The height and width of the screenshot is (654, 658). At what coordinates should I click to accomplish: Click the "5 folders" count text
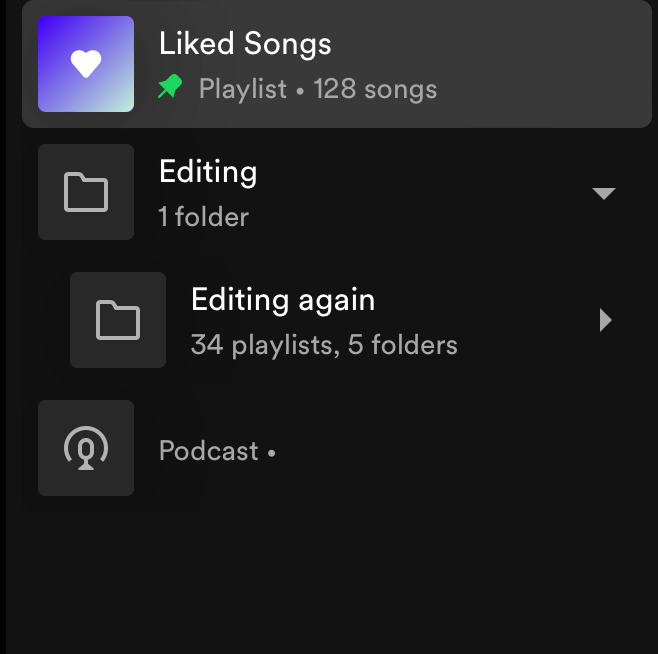(x=402, y=345)
